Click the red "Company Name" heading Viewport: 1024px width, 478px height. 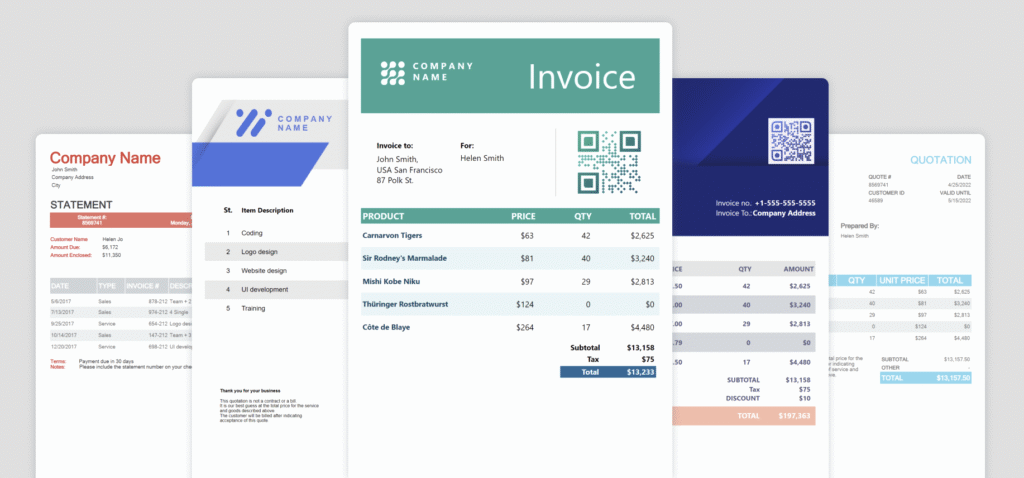(105, 158)
